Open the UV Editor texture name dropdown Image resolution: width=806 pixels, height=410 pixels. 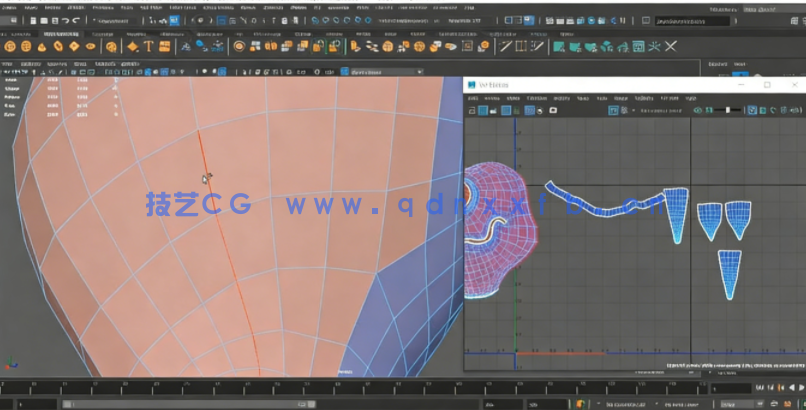tap(660, 110)
